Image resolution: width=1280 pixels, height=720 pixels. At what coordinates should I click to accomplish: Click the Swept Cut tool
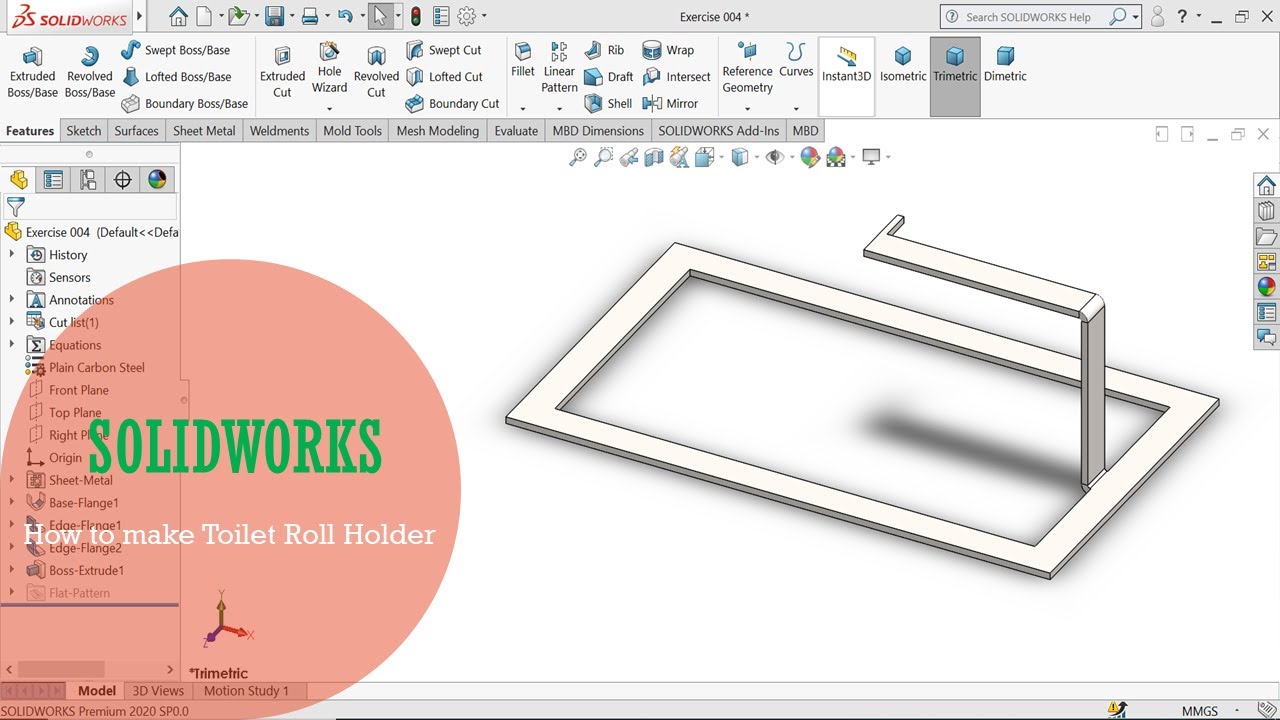coord(443,50)
